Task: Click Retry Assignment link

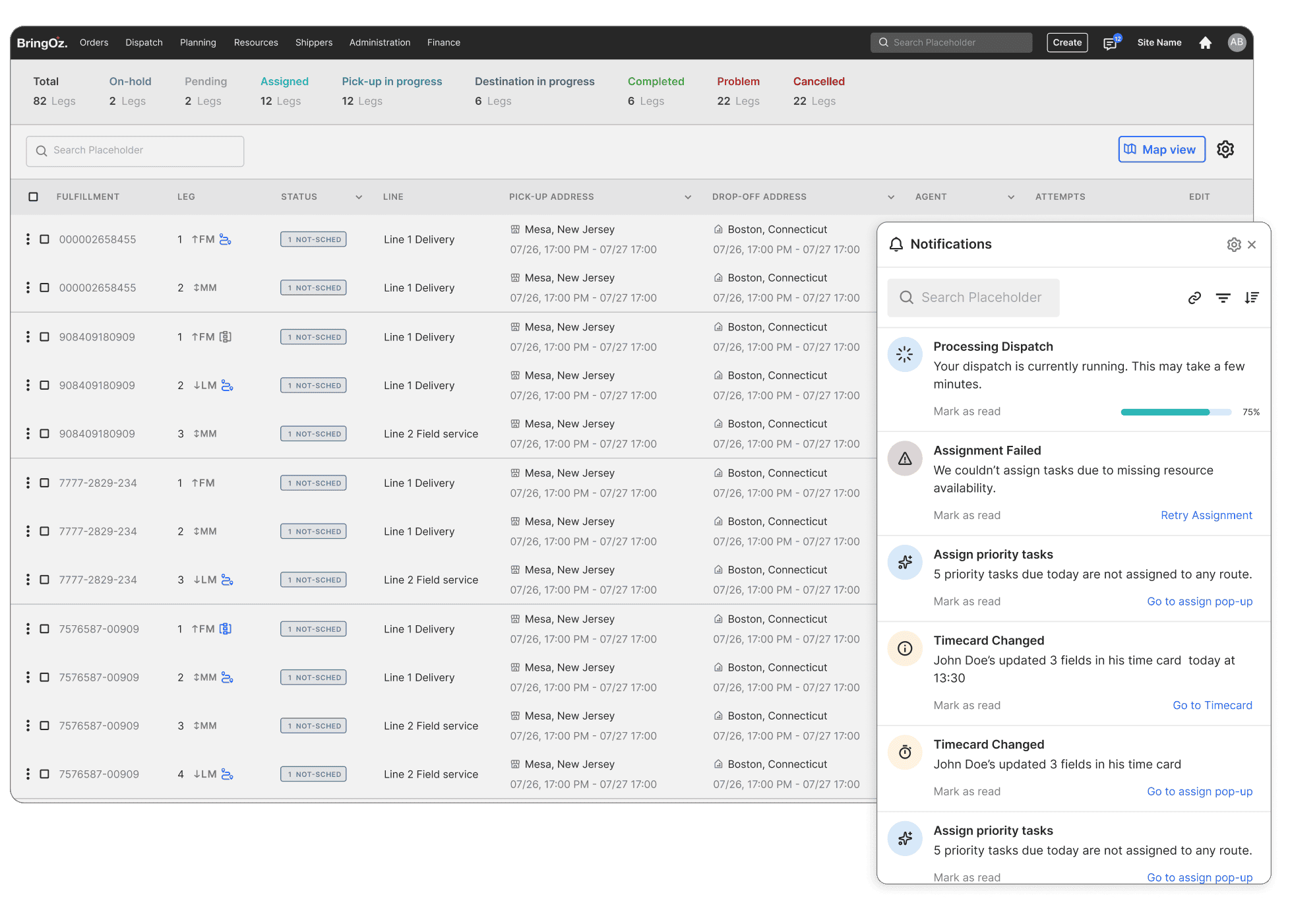Action: [1206, 515]
